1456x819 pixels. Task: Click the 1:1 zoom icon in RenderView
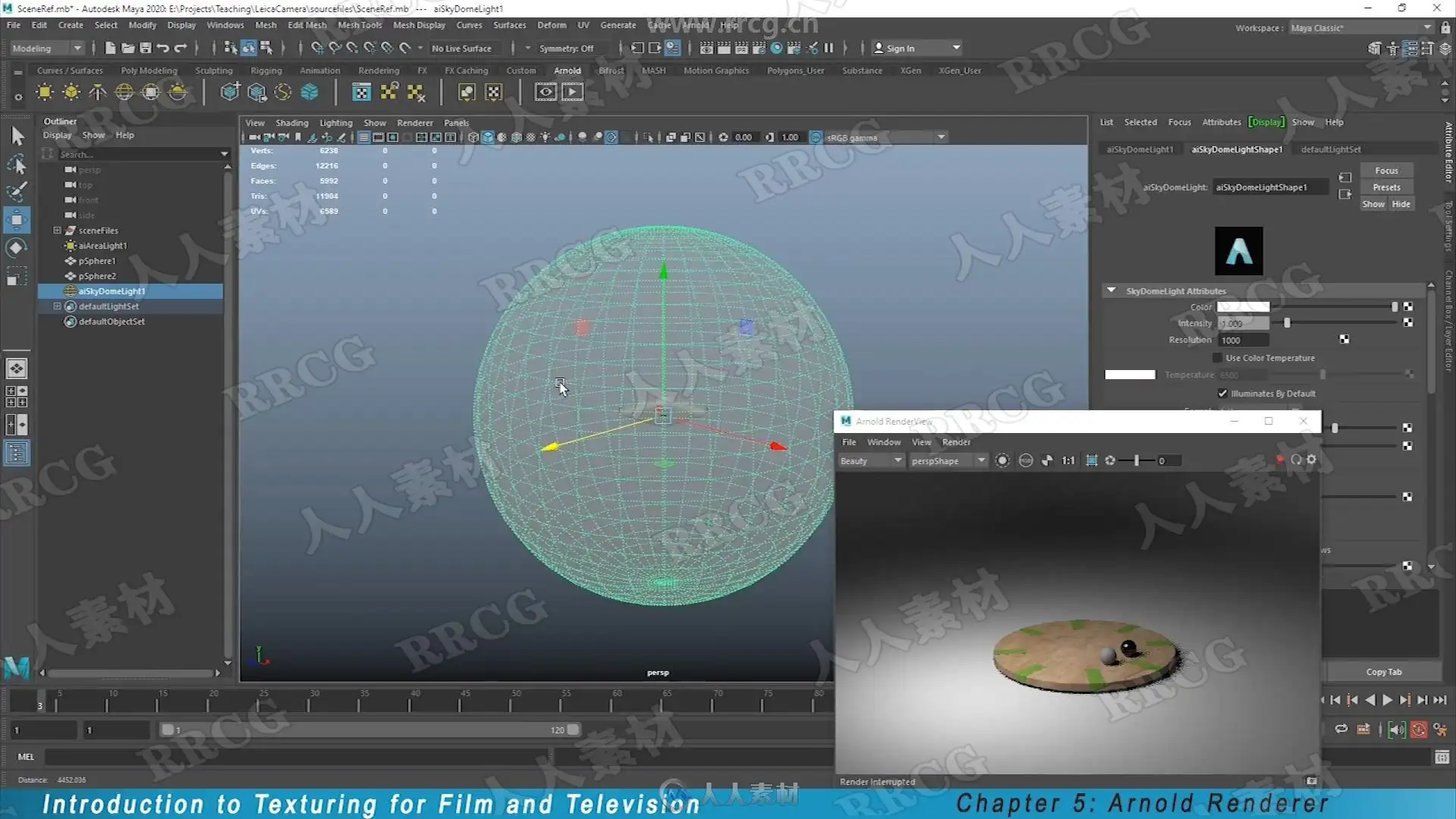1068,460
